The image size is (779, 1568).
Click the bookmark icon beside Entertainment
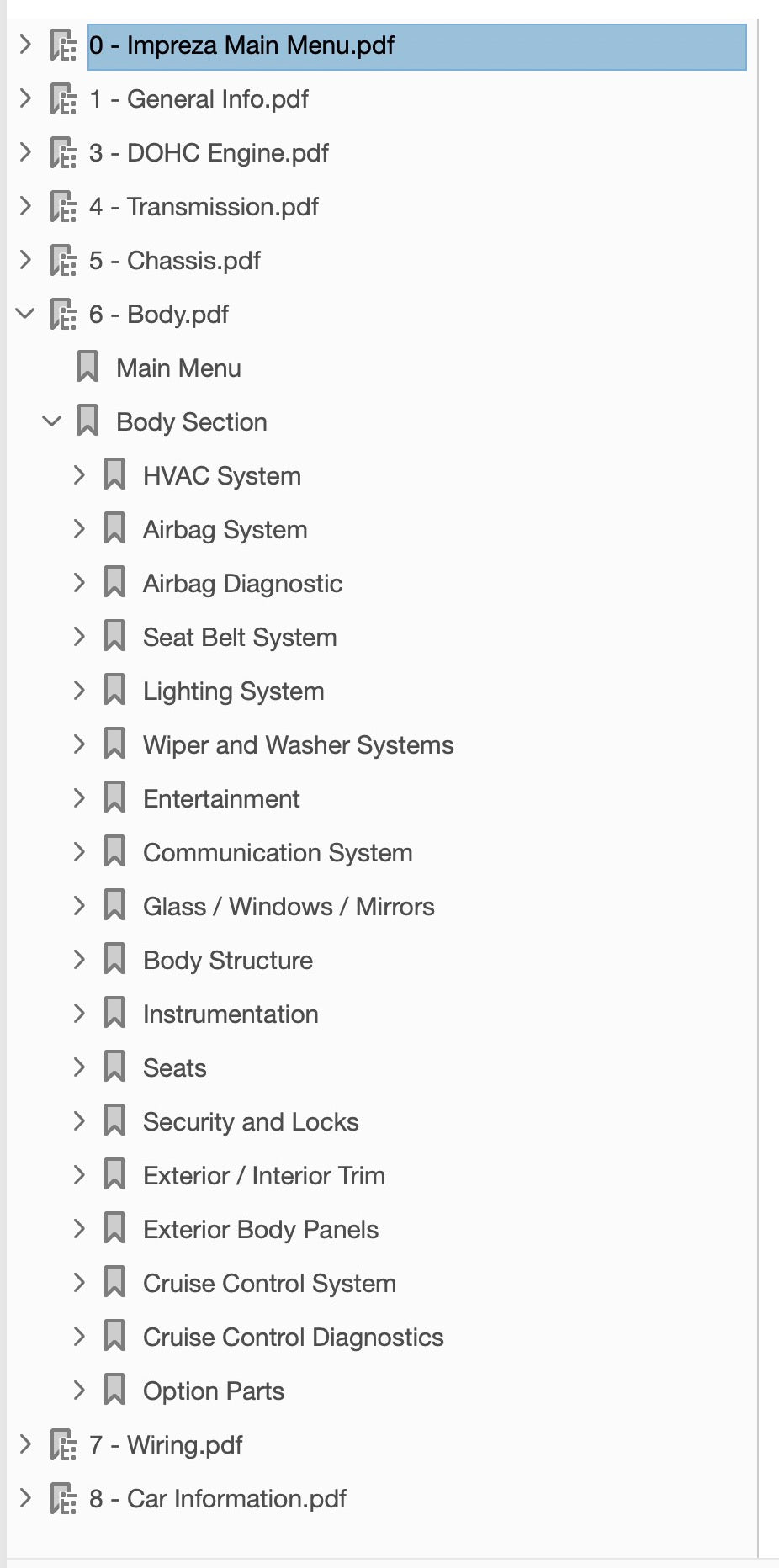[114, 798]
